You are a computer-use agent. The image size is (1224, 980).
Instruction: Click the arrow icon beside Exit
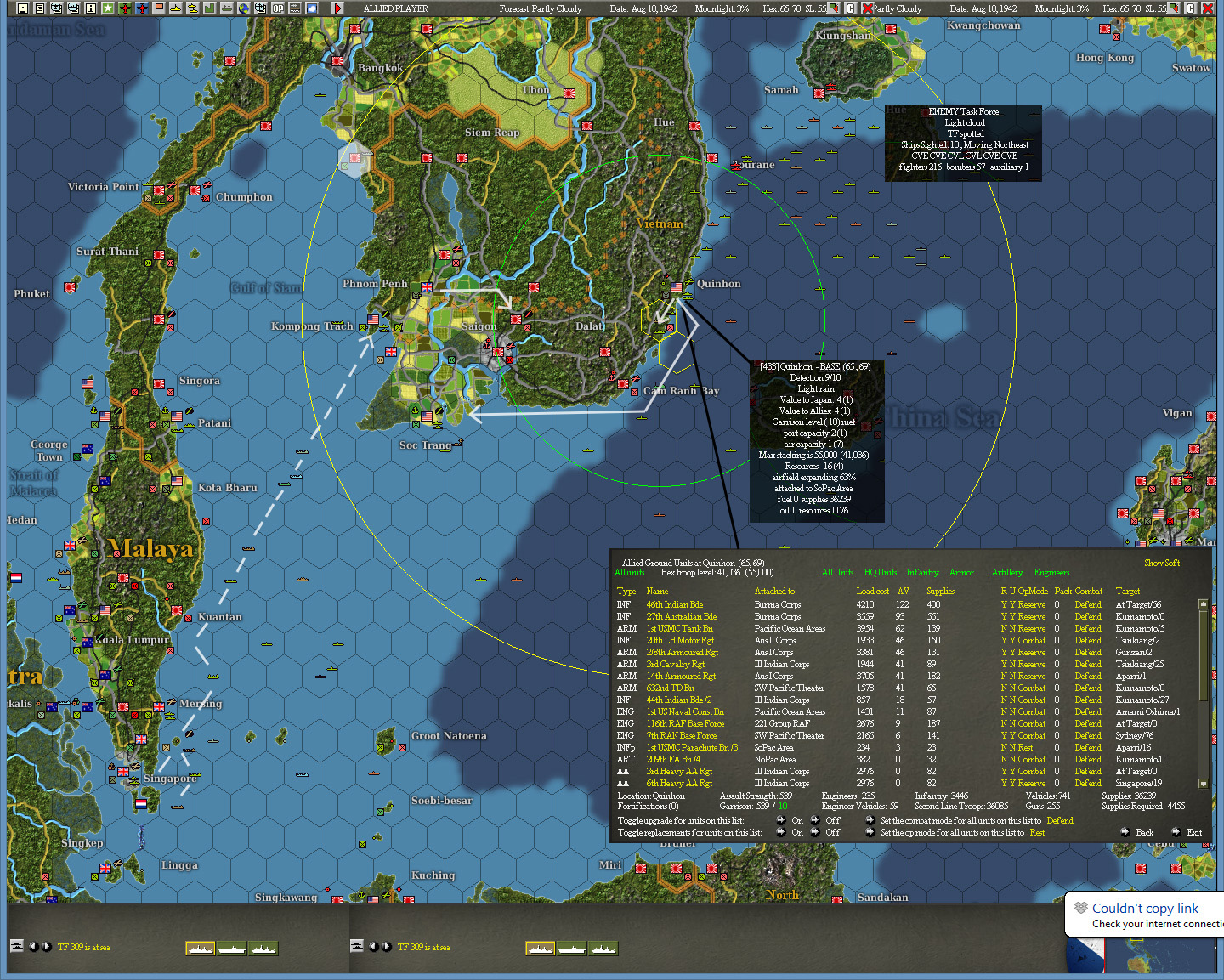(x=1176, y=832)
